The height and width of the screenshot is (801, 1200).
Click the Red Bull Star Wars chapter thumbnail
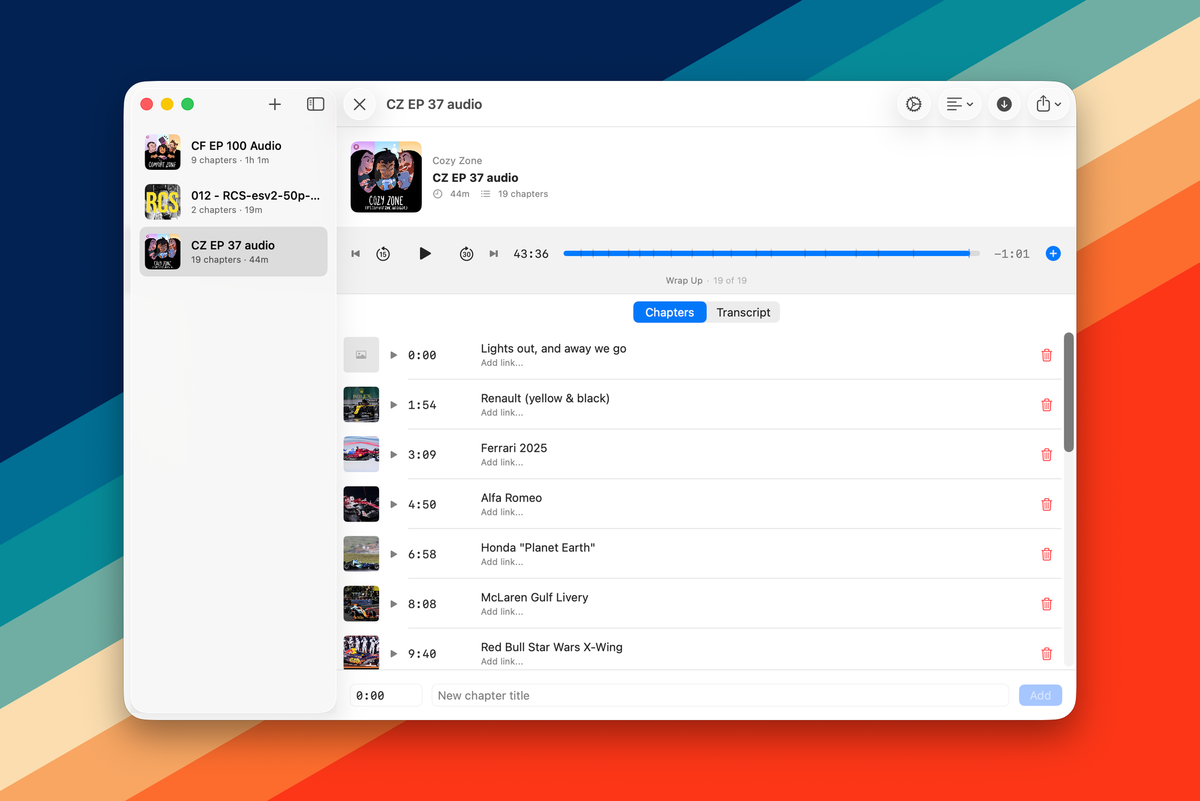point(361,652)
